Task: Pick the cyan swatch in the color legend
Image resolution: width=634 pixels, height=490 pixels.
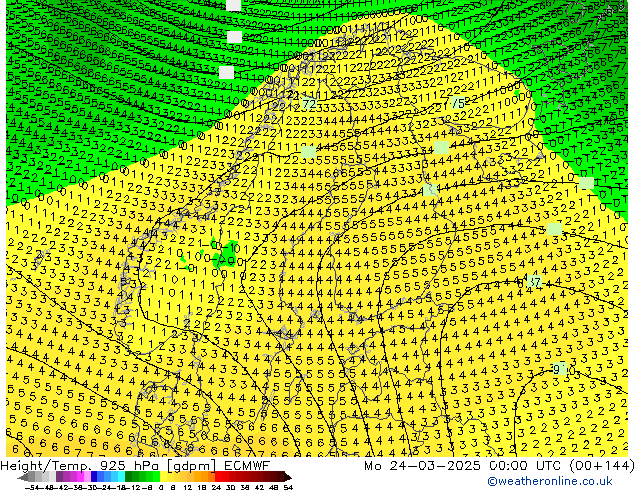Action: pyautogui.click(x=121, y=477)
